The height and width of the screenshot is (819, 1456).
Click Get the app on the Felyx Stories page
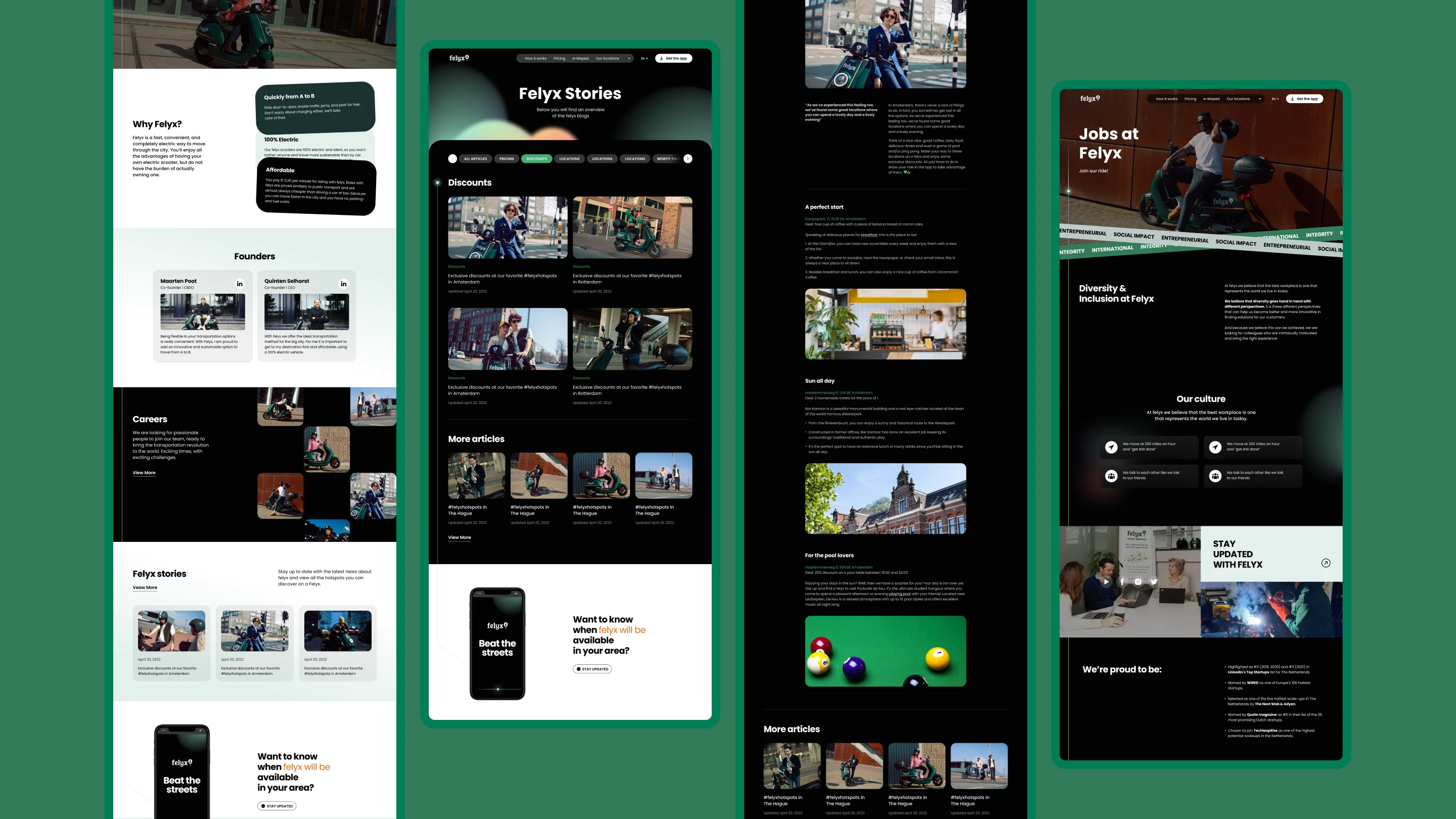pos(674,58)
